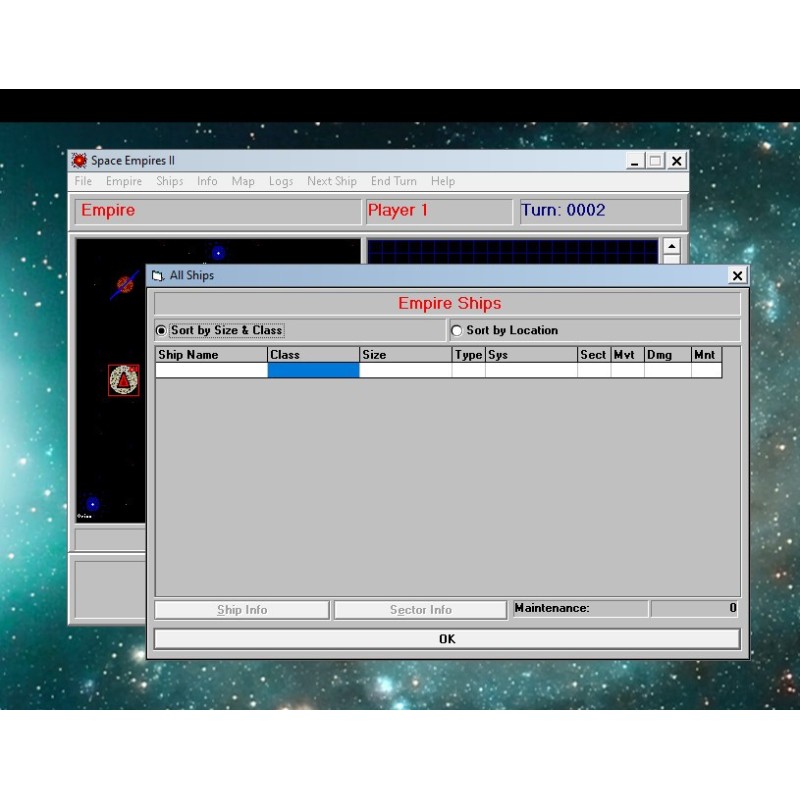Select the red-boxed ship icon on map
Screen dimensions: 800x800
123,380
